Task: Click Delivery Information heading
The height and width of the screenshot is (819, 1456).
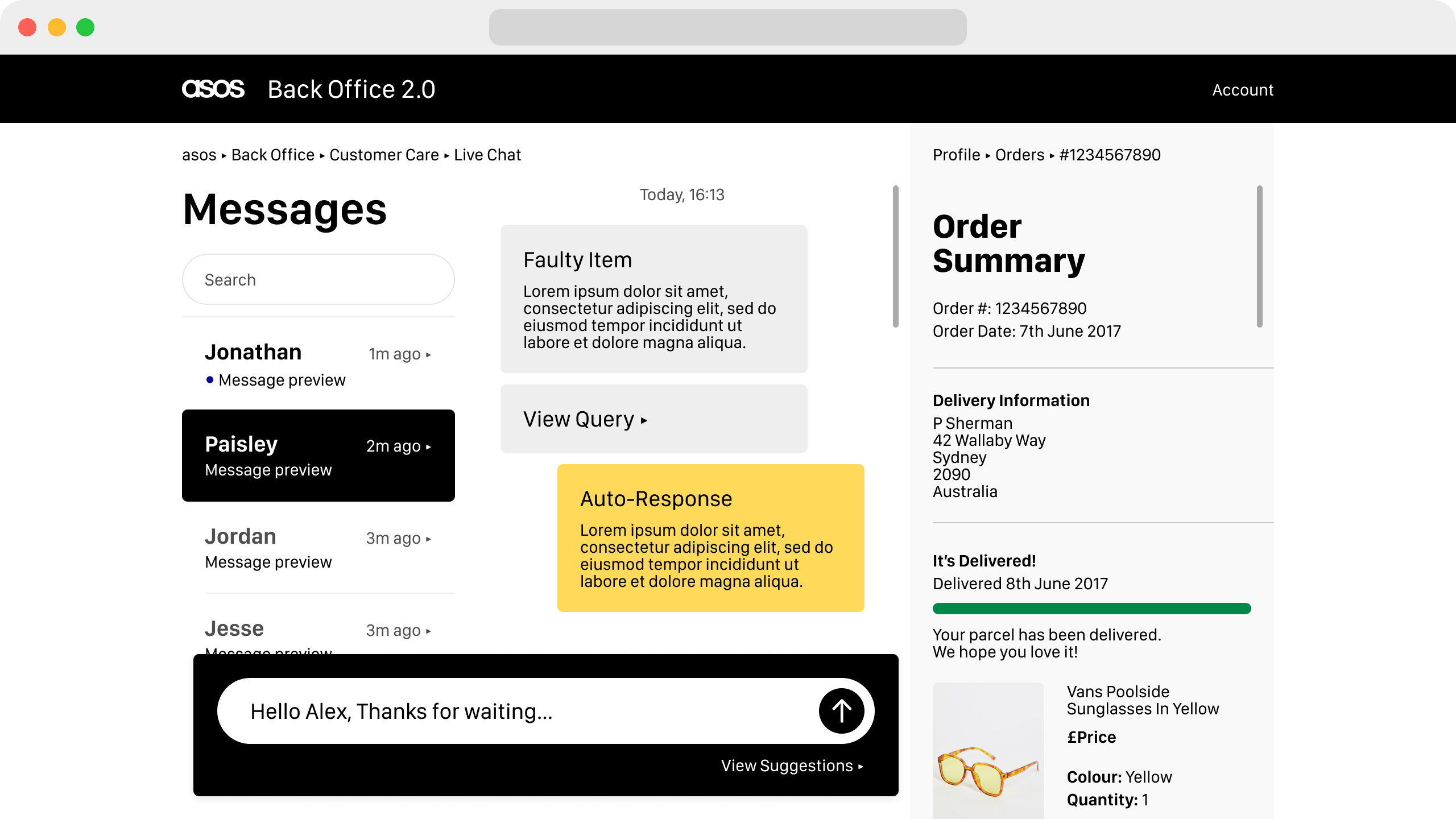Action: click(1011, 400)
